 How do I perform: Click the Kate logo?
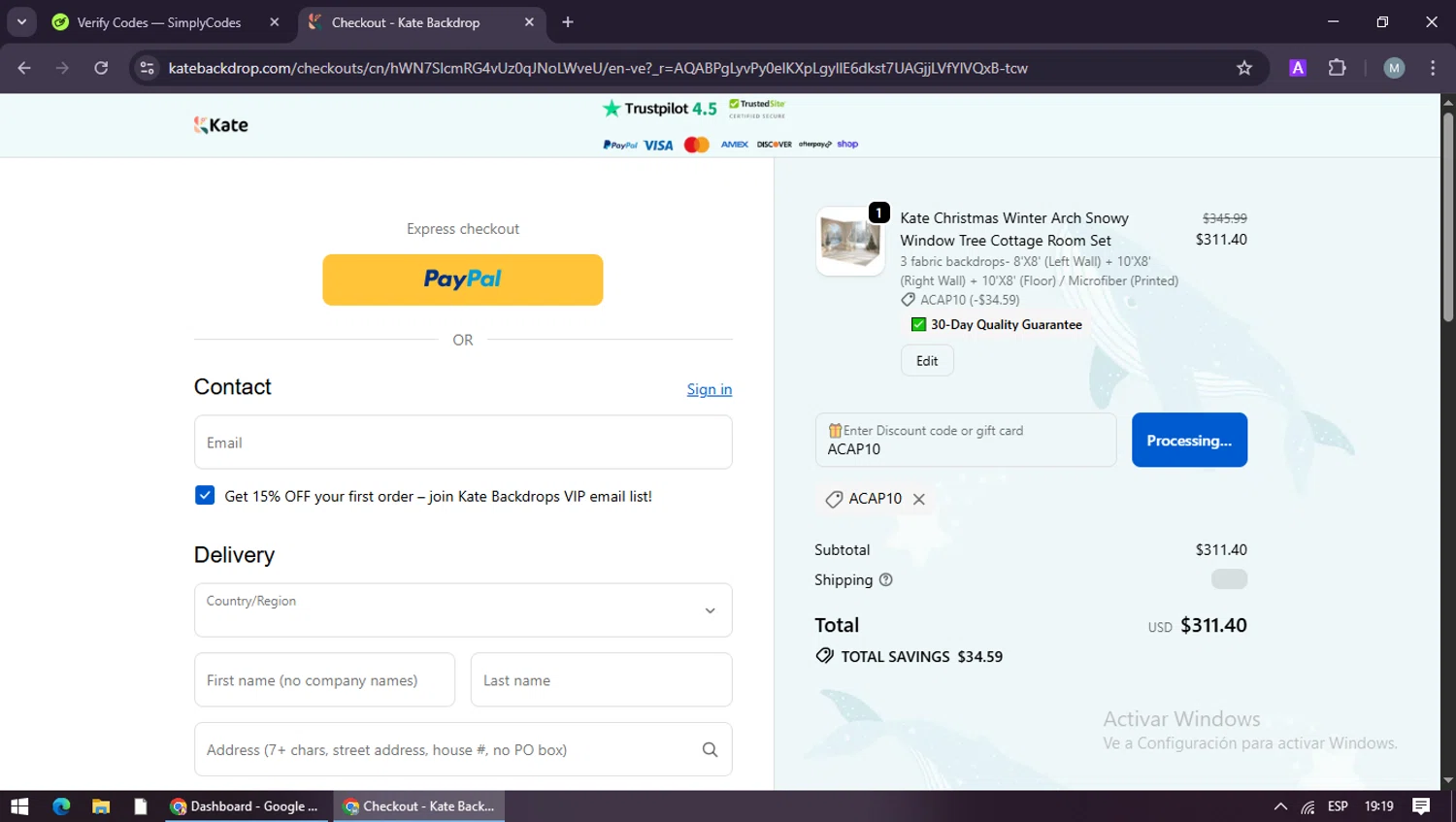[x=221, y=125]
